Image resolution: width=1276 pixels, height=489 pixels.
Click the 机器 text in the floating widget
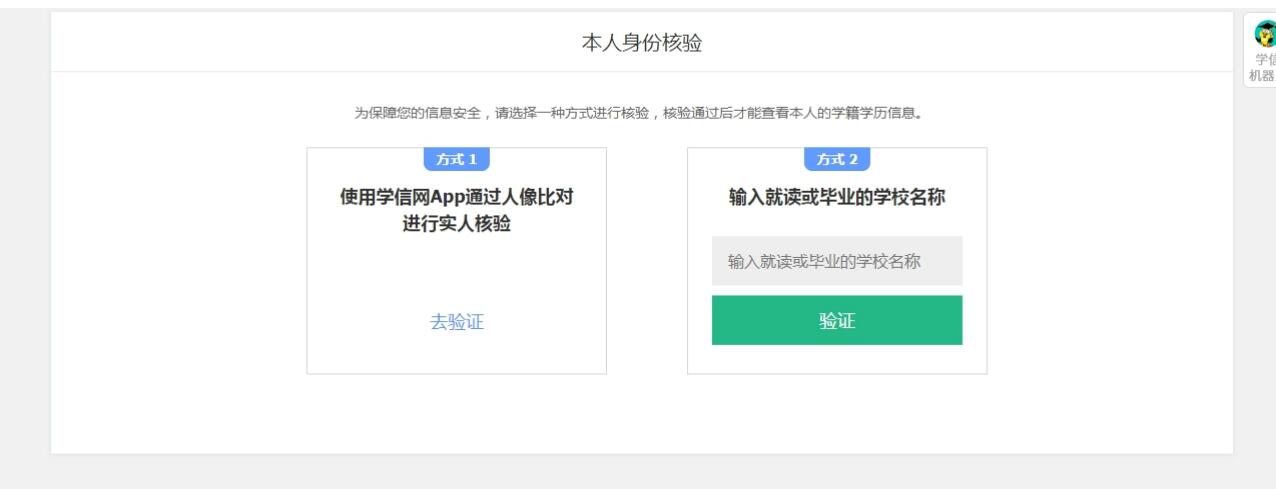tap(1262, 75)
